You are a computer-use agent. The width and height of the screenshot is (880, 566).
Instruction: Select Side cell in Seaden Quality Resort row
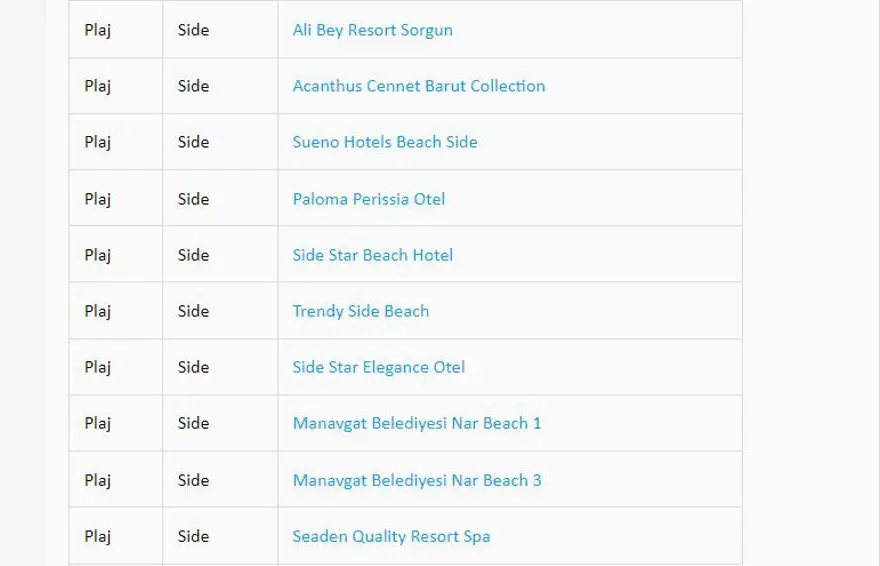(193, 536)
